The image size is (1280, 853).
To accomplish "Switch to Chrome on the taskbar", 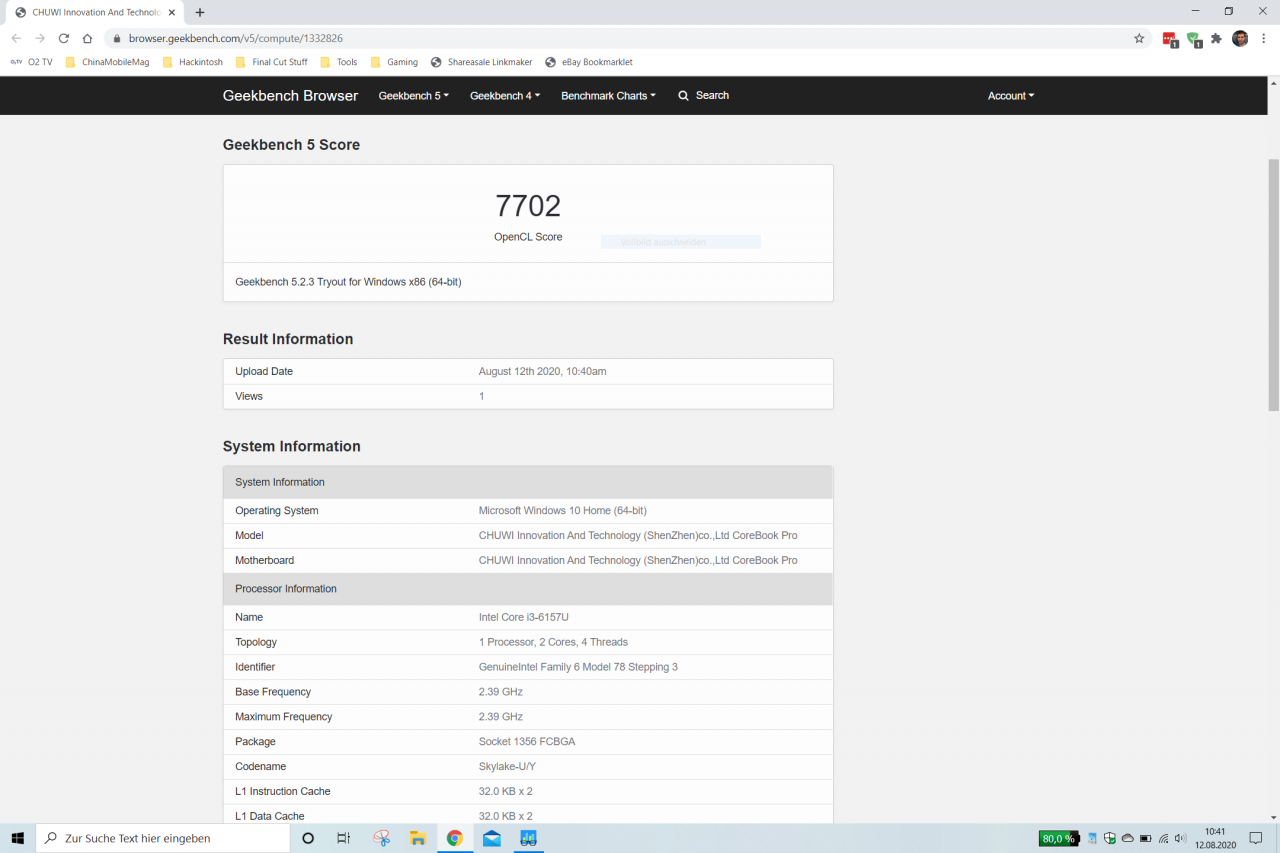I will [x=455, y=838].
